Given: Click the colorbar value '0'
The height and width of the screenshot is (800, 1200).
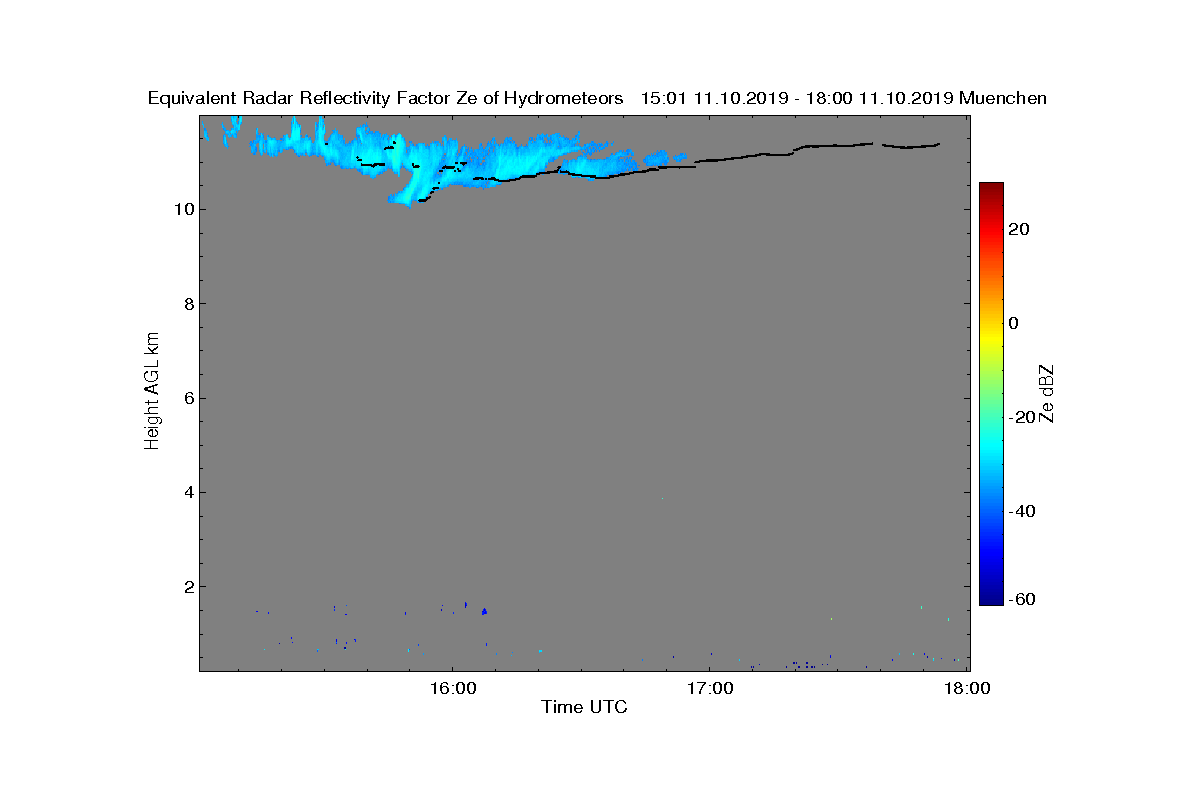Looking at the screenshot, I should [x=1014, y=323].
